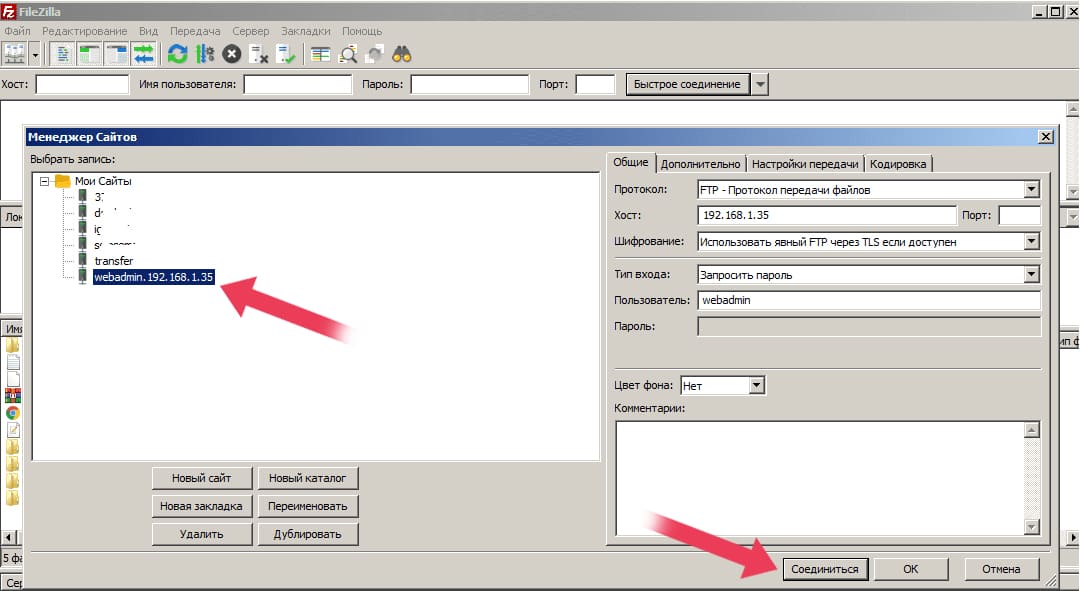
Task: Open the Файл menu
Action: click(x=17, y=31)
